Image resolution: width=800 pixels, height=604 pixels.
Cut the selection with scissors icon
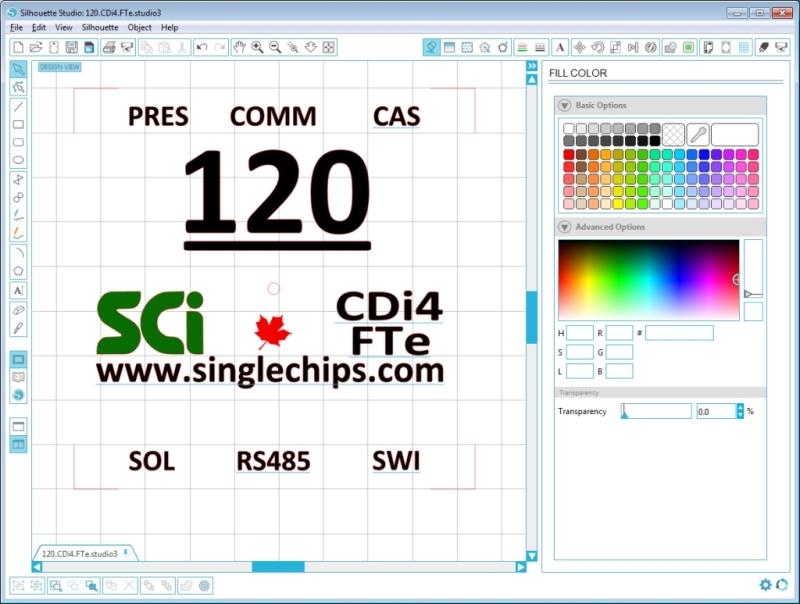[182, 47]
